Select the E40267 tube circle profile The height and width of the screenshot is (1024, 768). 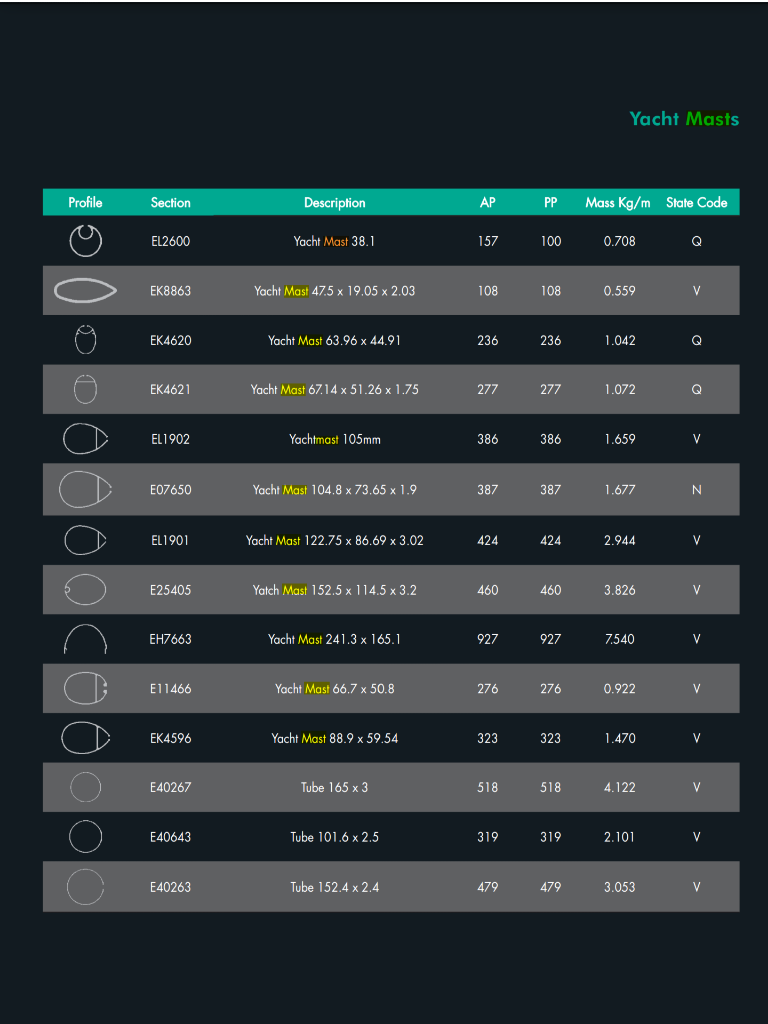click(x=86, y=787)
